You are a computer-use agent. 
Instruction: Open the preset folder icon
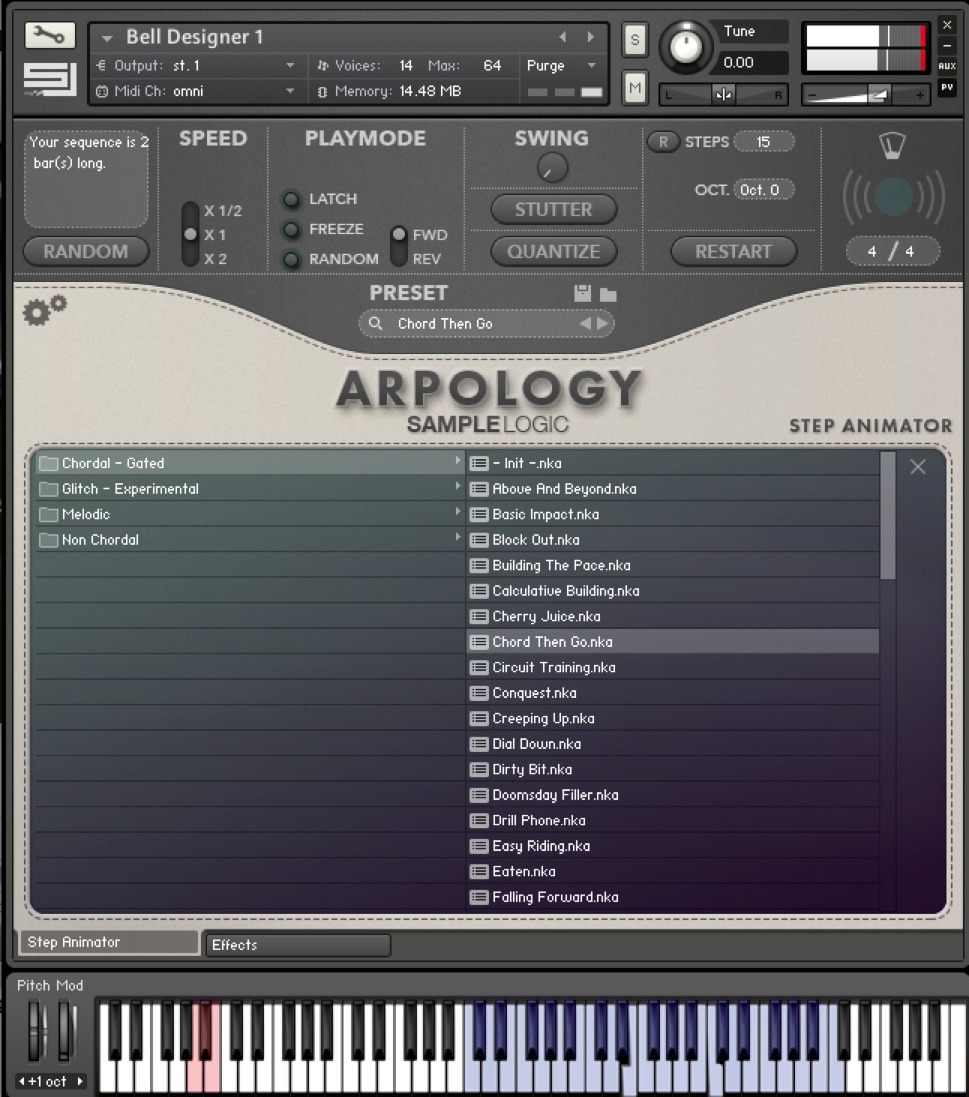[608, 295]
